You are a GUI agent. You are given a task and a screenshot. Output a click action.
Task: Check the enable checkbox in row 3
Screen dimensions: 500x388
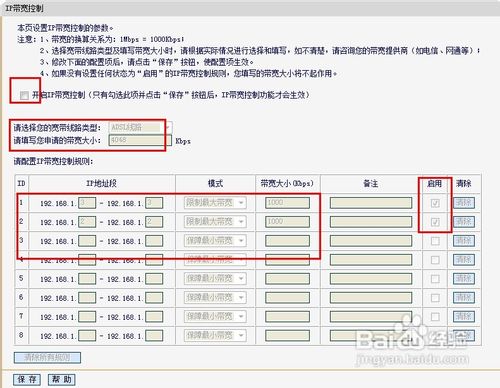click(x=435, y=241)
